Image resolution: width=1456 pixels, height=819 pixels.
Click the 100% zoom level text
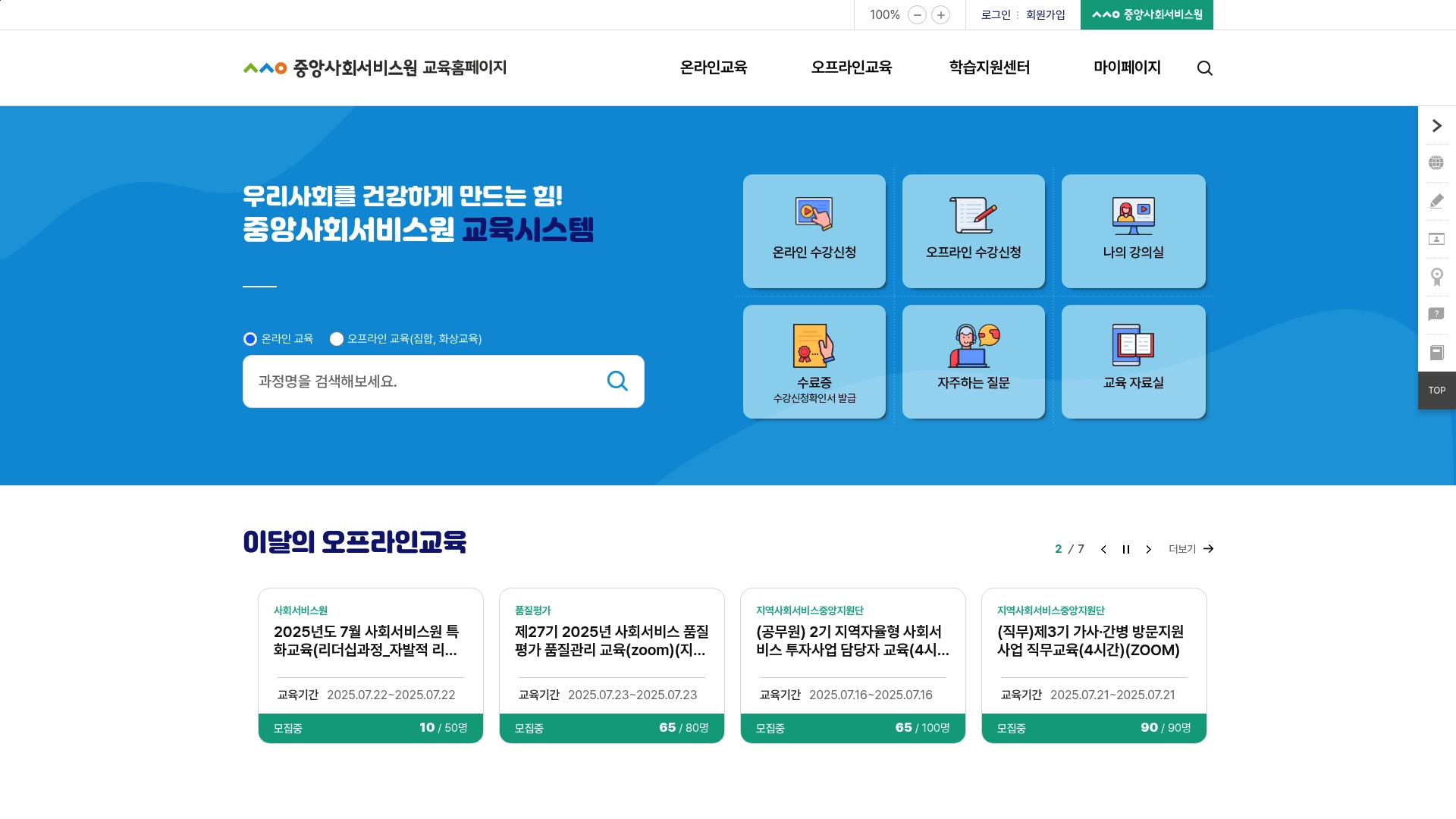point(884,15)
